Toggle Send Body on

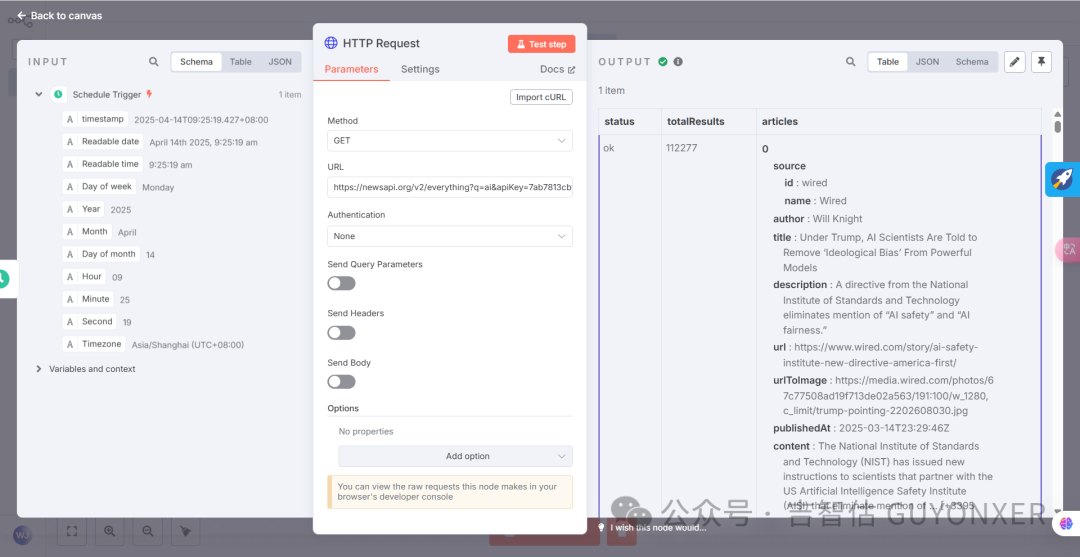[x=341, y=381]
